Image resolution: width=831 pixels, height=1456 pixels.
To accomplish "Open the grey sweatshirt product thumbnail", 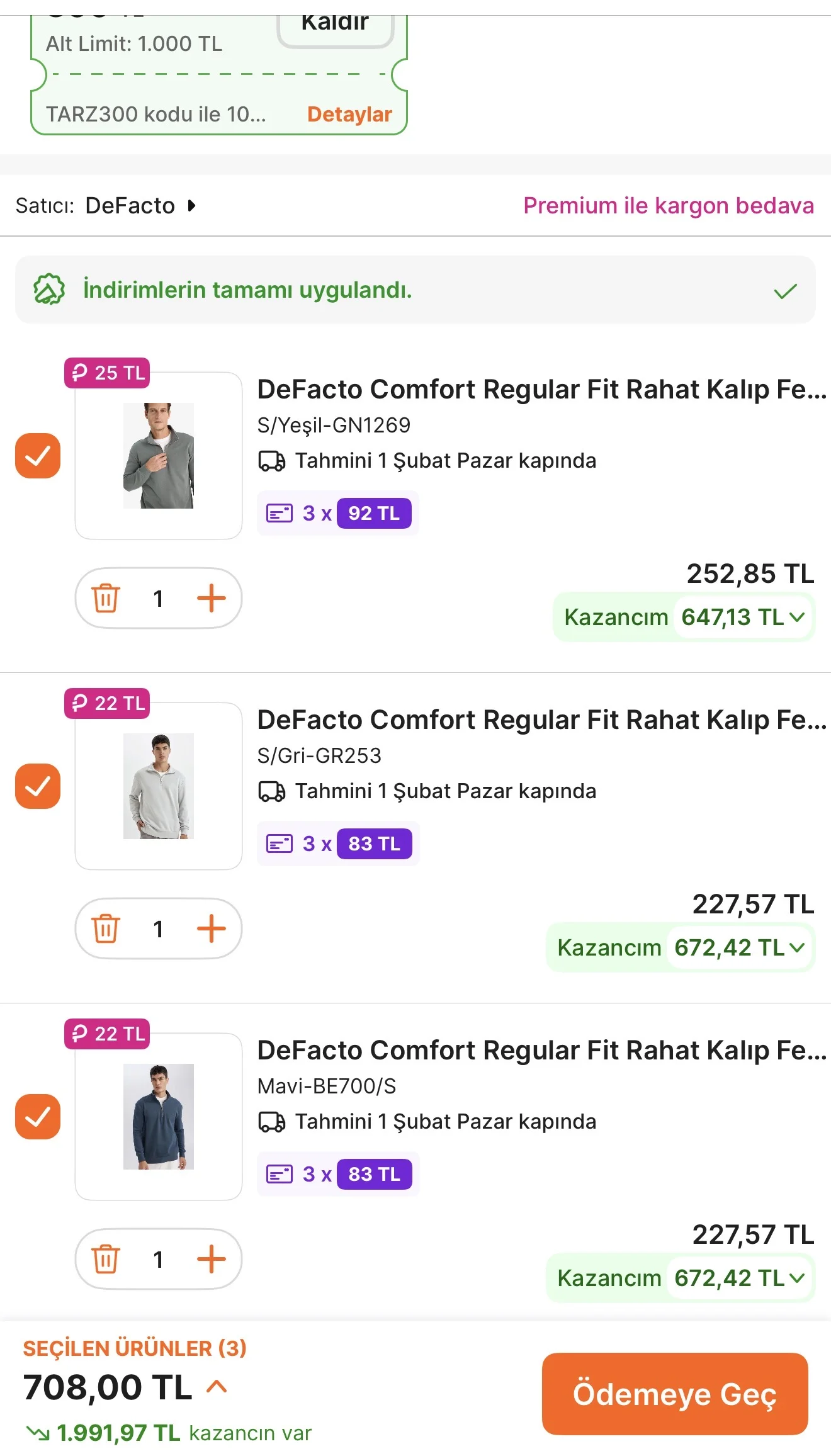I will [159, 786].
